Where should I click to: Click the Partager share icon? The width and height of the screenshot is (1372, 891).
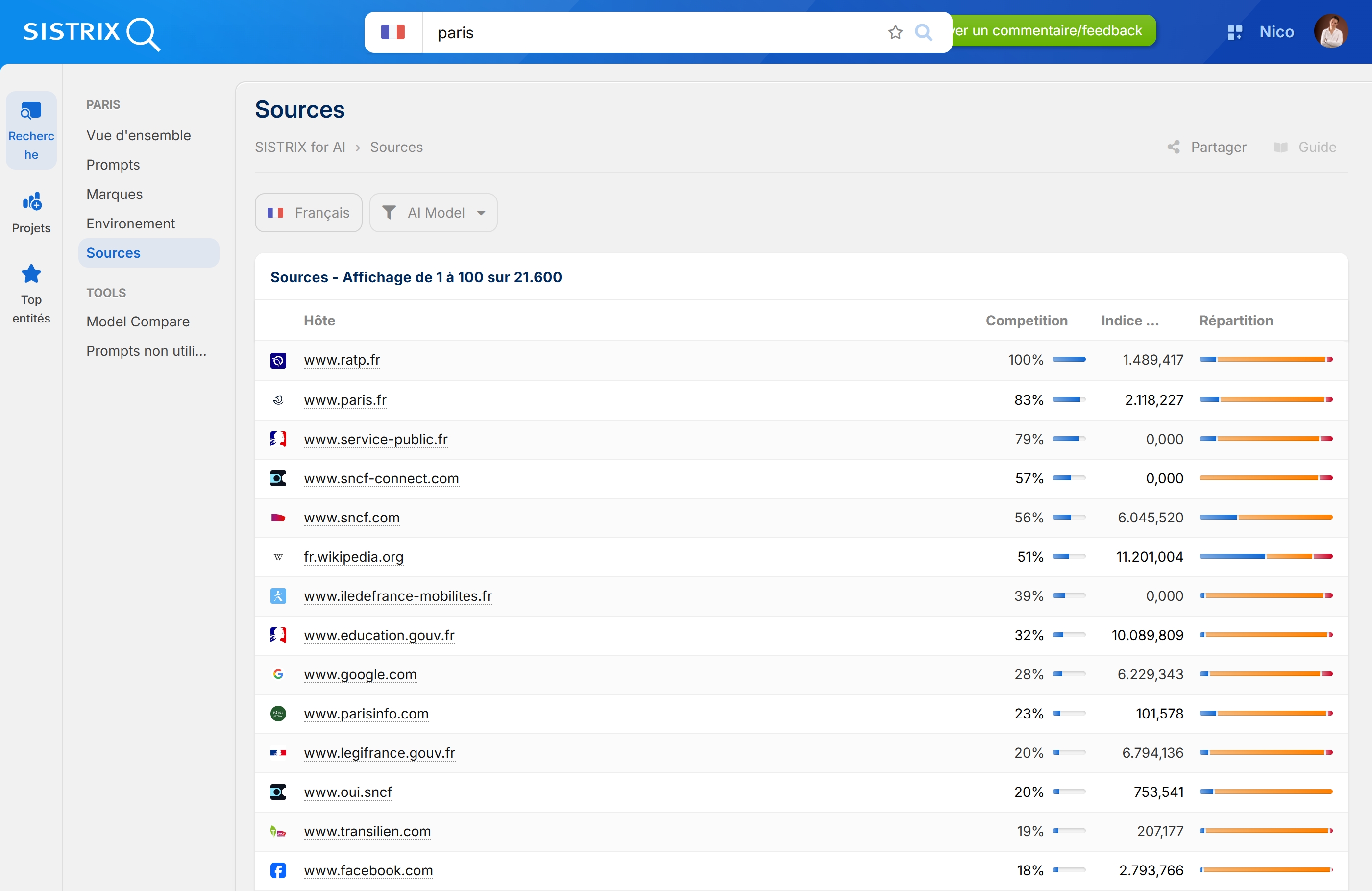pyautogui.click(x=1173, y=147)
